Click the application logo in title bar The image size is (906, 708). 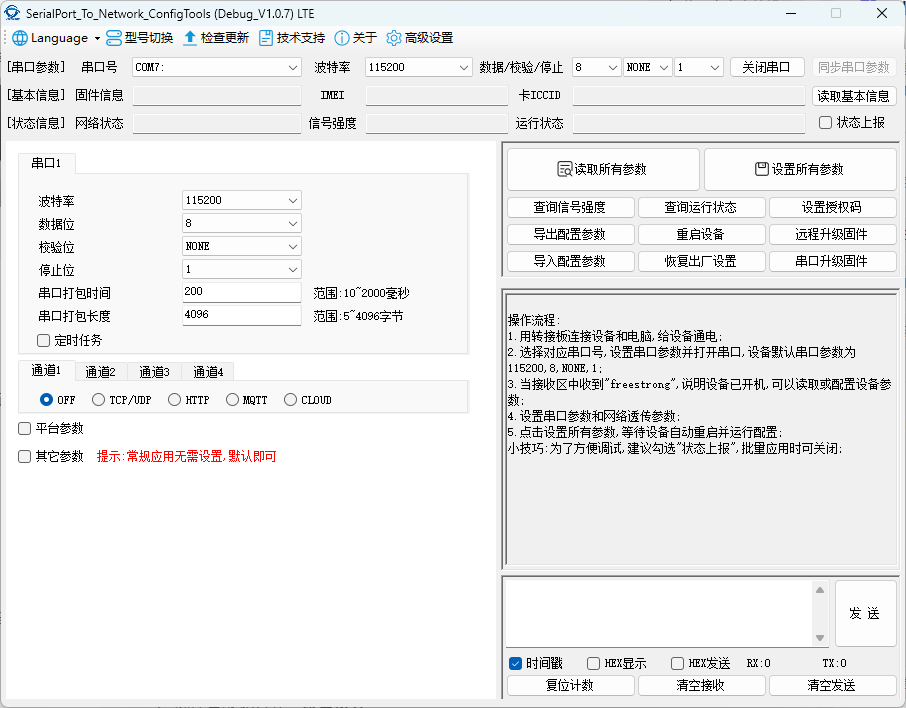pyautogui.click(x=12, y=13)
